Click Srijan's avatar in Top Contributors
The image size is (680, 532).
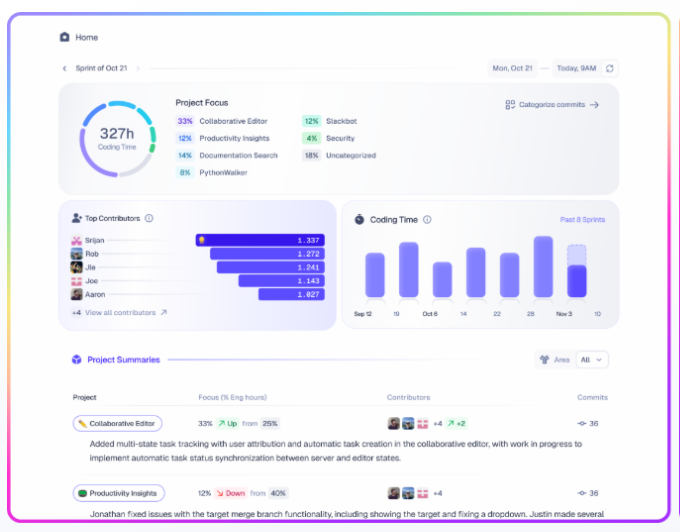pyautogui.click(x=76, y=240)
